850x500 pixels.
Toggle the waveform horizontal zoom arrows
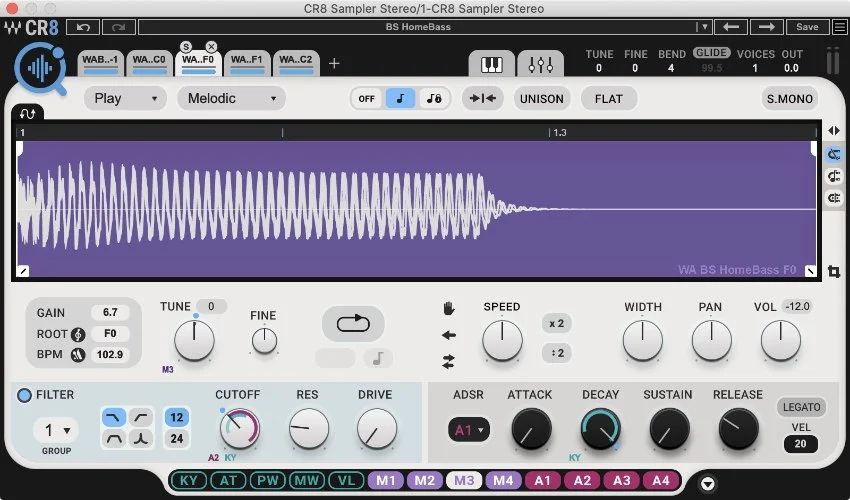point(834,131)
